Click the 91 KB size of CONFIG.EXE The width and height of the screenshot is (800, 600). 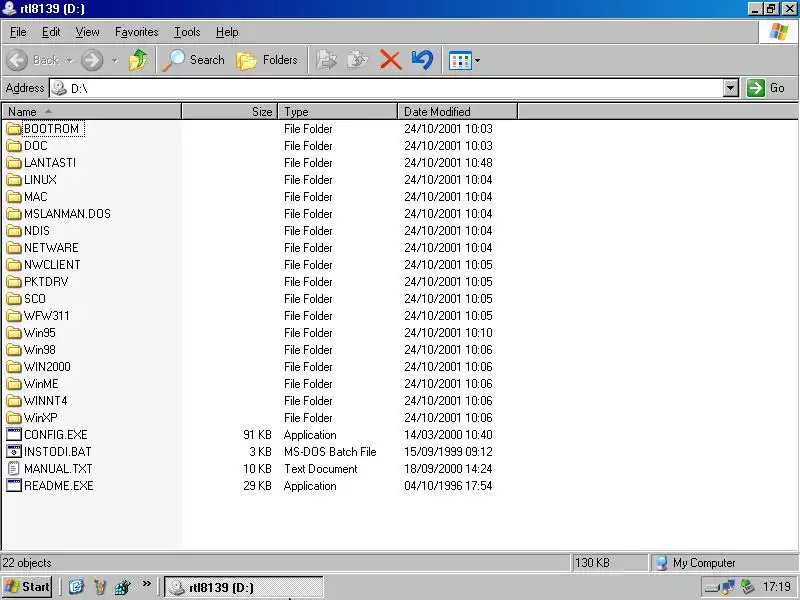pos(257,435)
